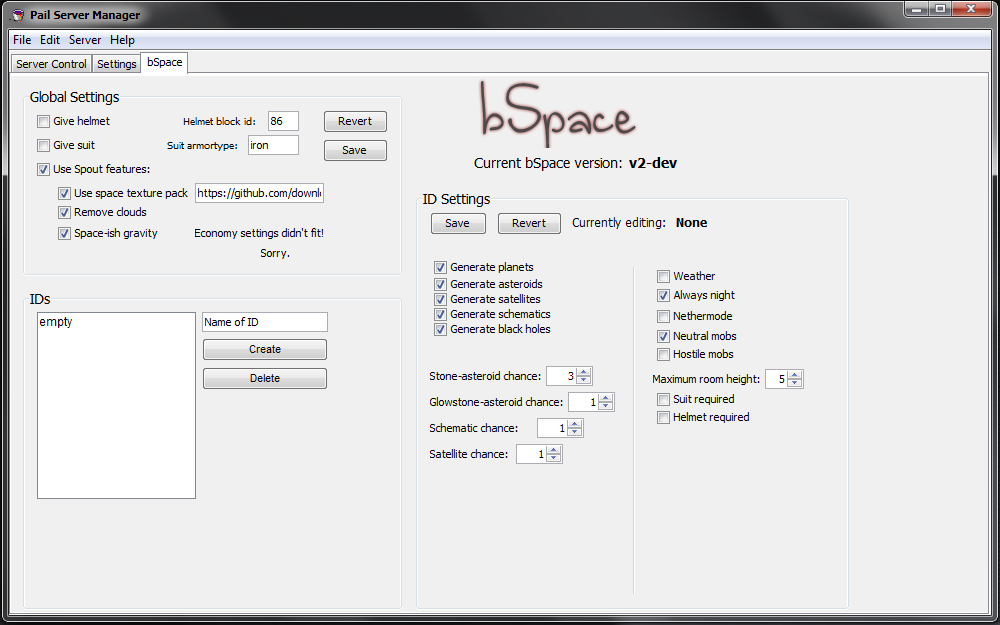Click Revert in Global Settings
Screen dimensions: 1000x625
[x=355, y=121]
